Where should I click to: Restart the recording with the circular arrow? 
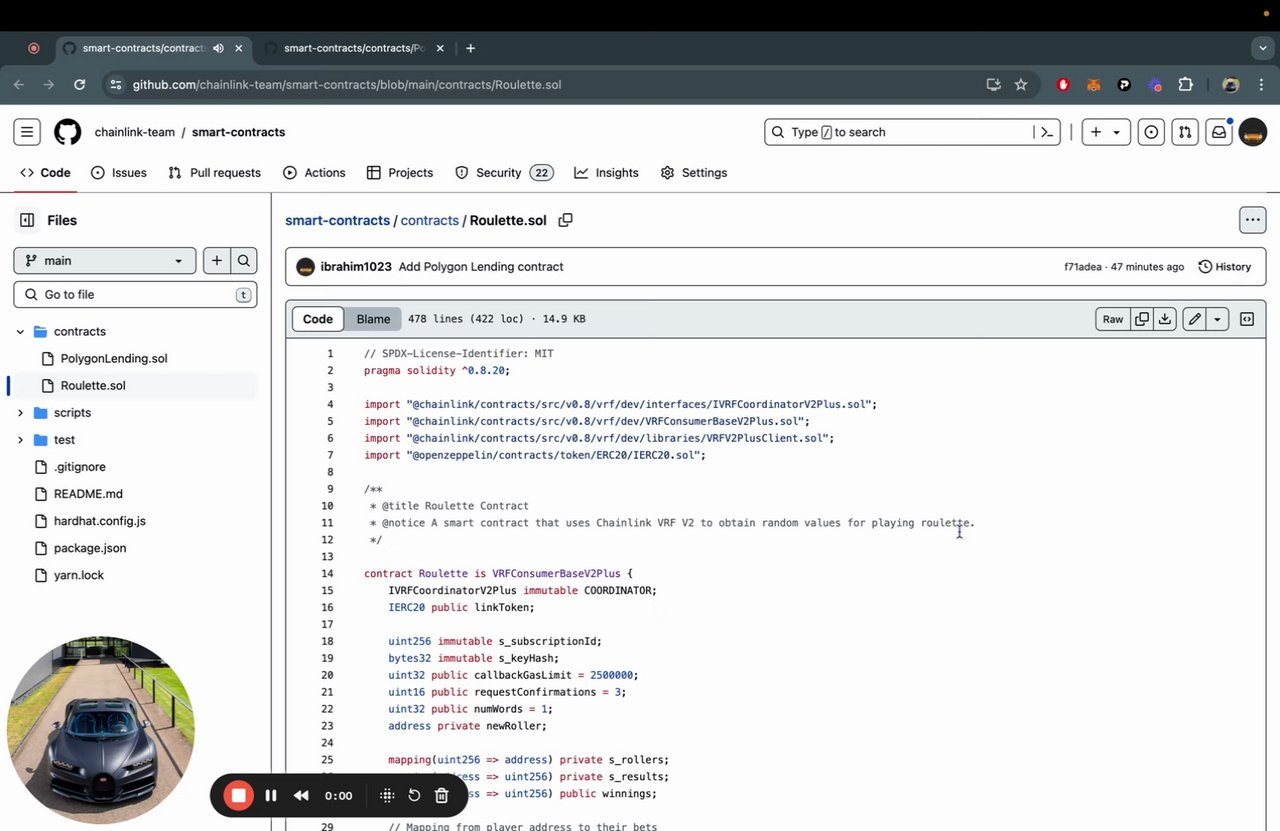pos(414,796)
